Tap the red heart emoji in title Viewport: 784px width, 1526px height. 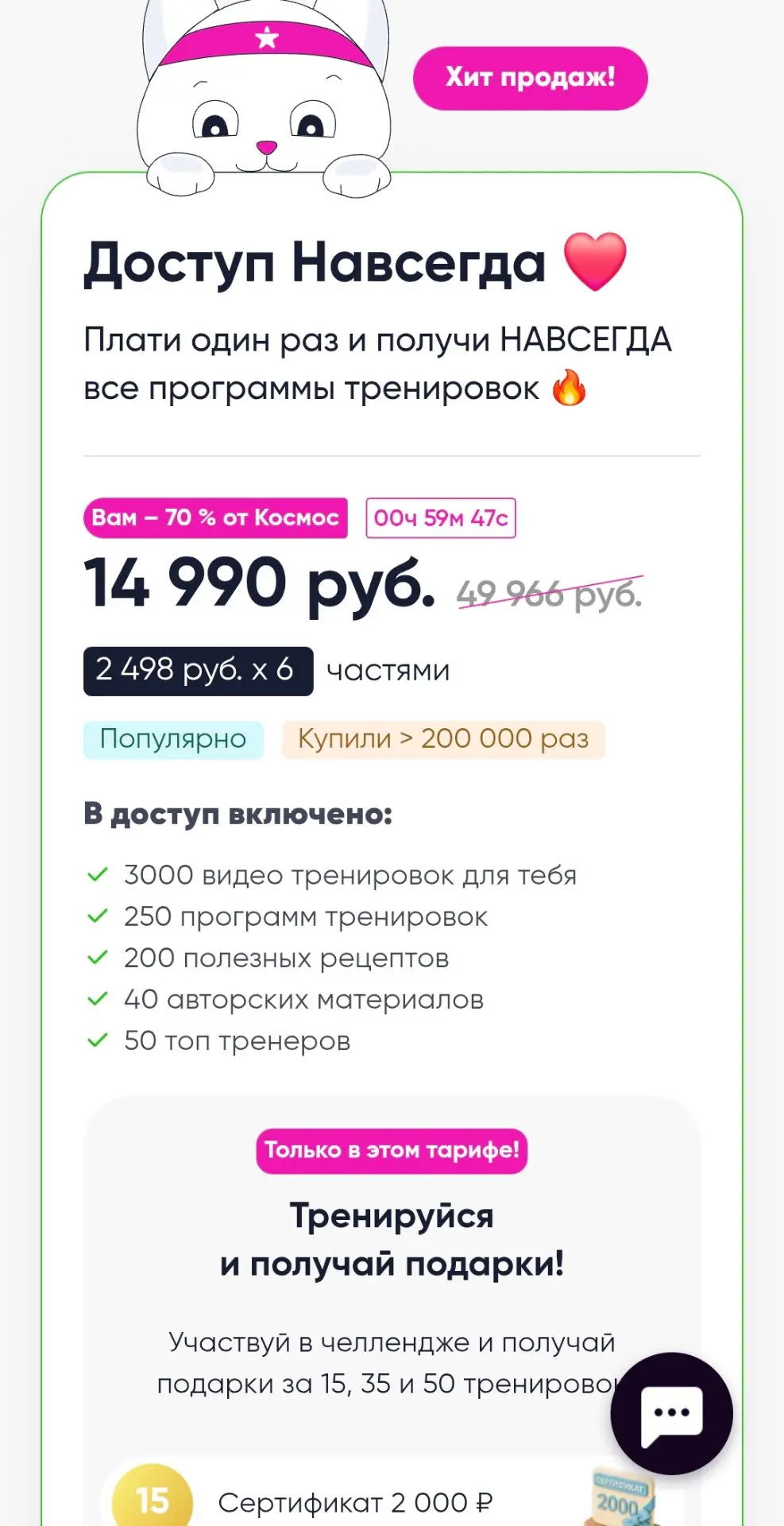pyautogui.click(x=595, y=261)
